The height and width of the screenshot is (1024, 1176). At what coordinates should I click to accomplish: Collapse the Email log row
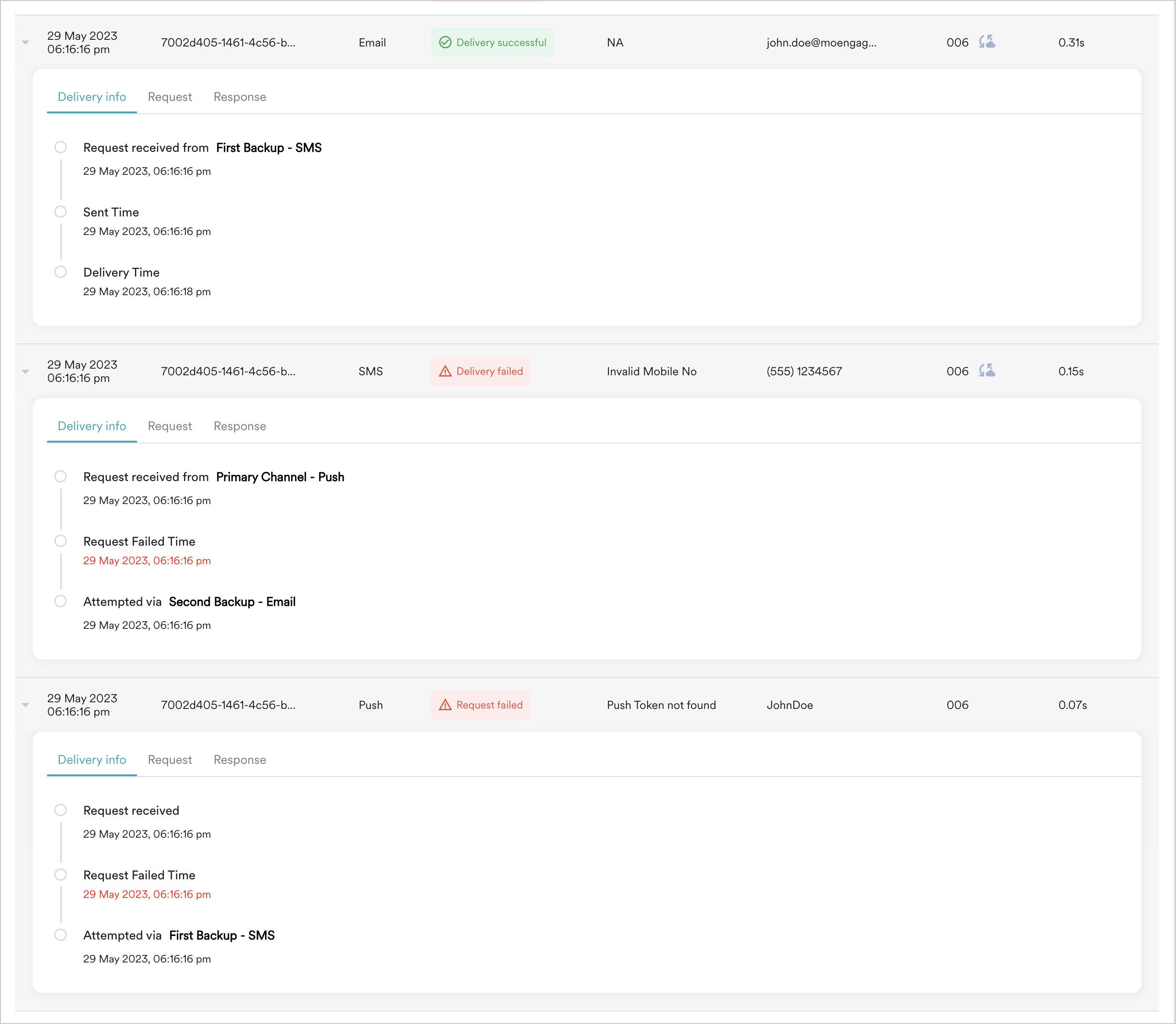tap(25, 43)
